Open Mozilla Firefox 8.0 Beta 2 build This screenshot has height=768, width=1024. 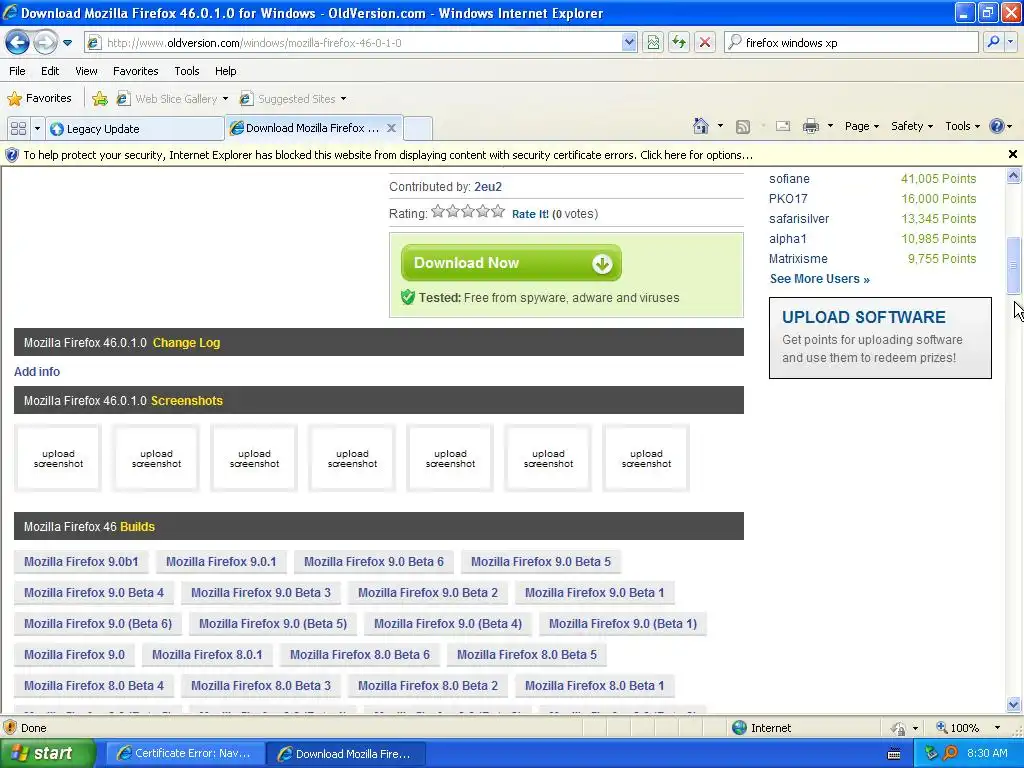(428, 686)
